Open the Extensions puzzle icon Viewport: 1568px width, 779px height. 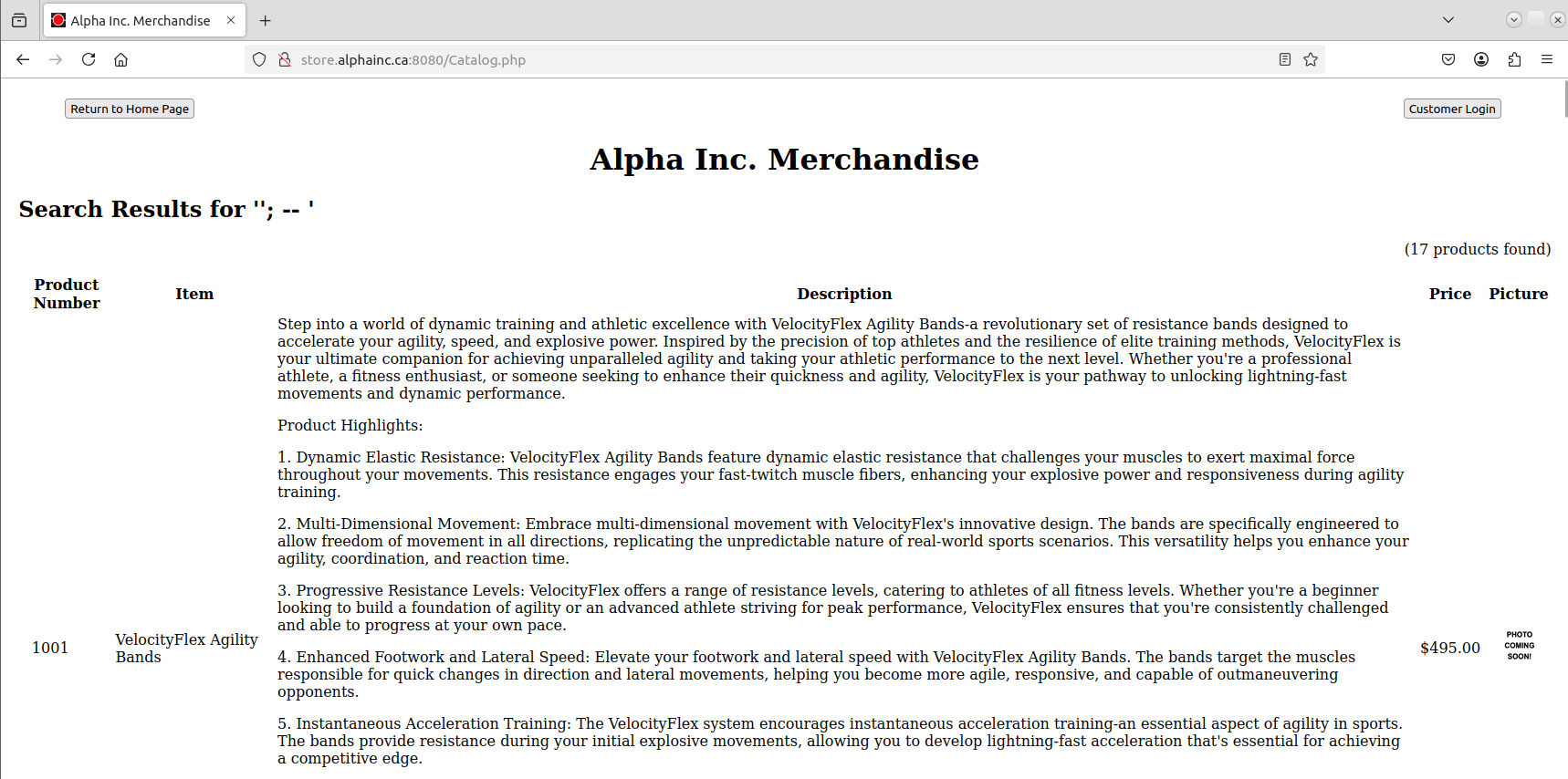point(1514,59)
